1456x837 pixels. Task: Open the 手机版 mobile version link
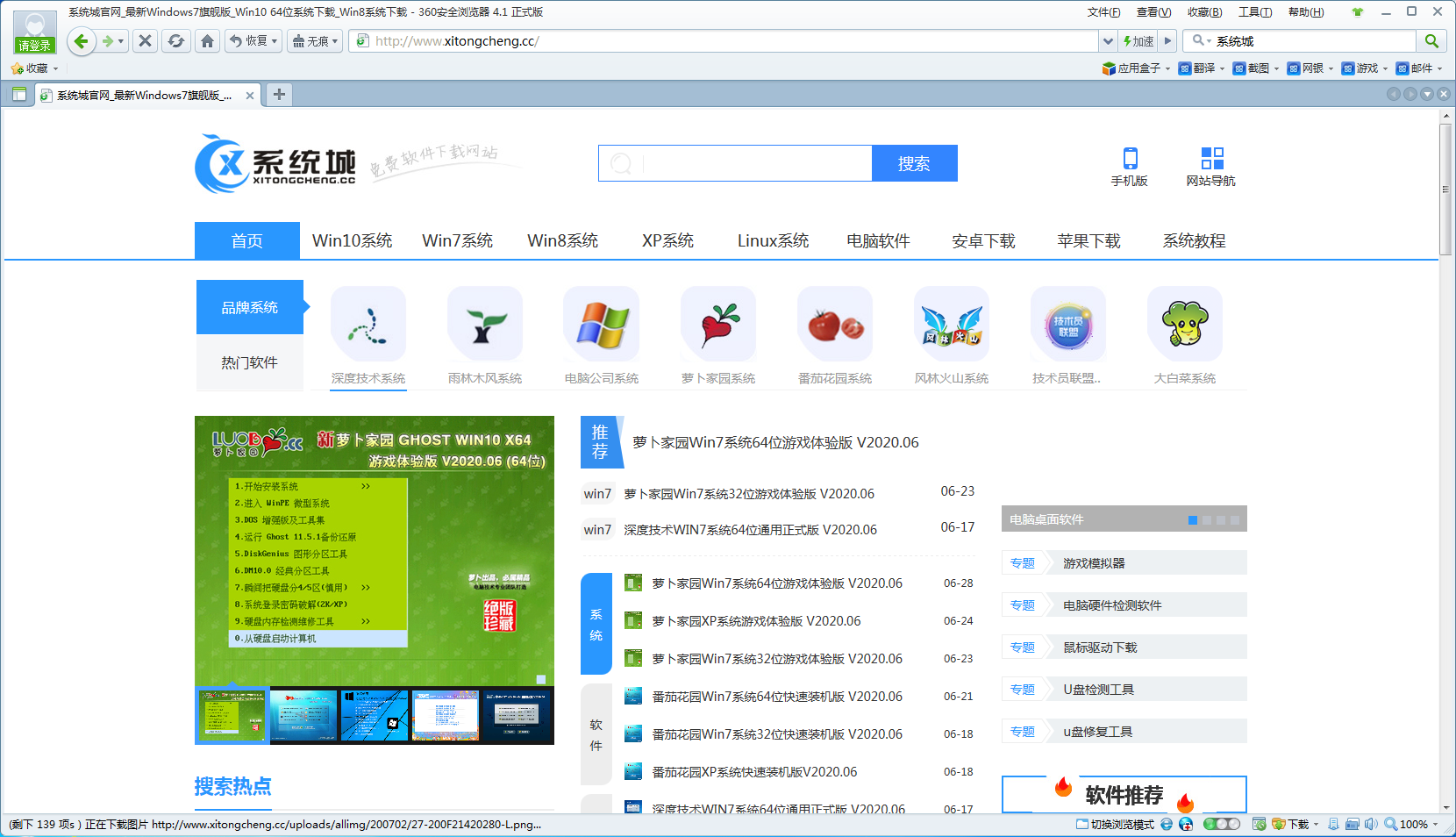[x=1130, y=167]
